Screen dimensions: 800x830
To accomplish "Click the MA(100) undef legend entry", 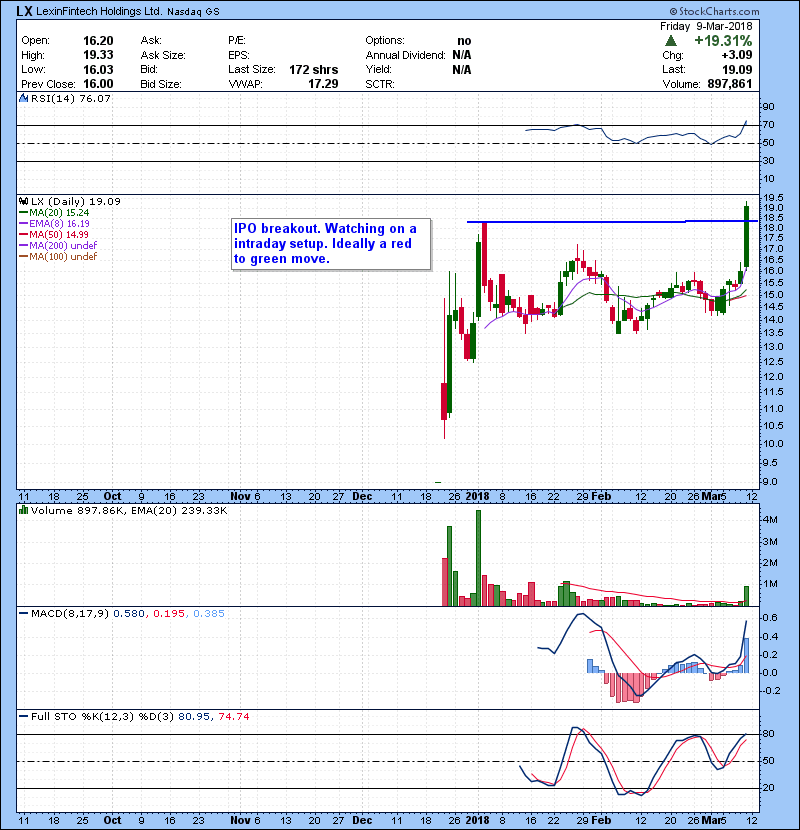I will (58, 257).
